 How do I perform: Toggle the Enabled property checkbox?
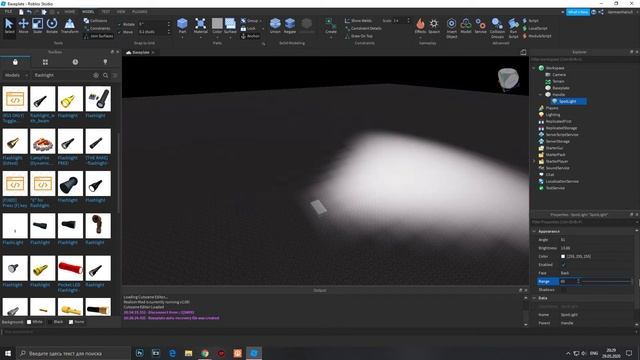(563, 265)
